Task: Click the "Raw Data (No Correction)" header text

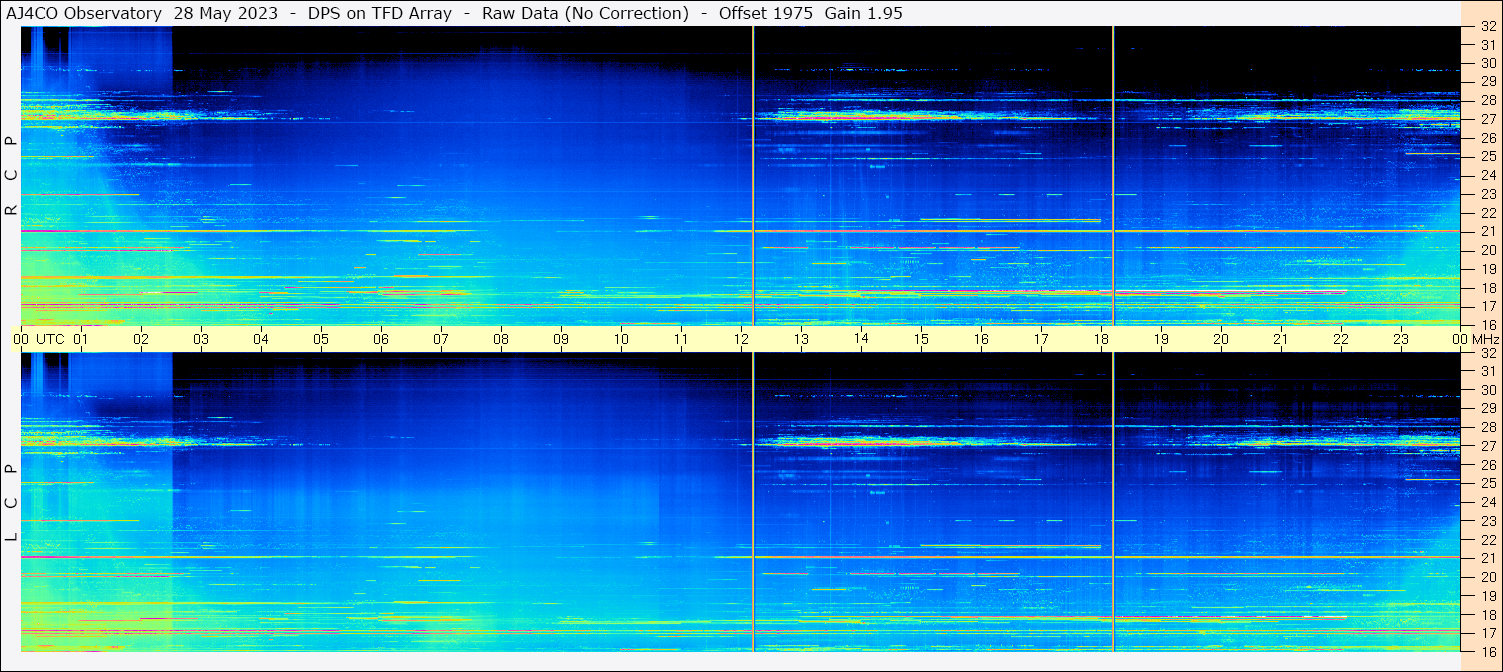Action: point(585,13)
